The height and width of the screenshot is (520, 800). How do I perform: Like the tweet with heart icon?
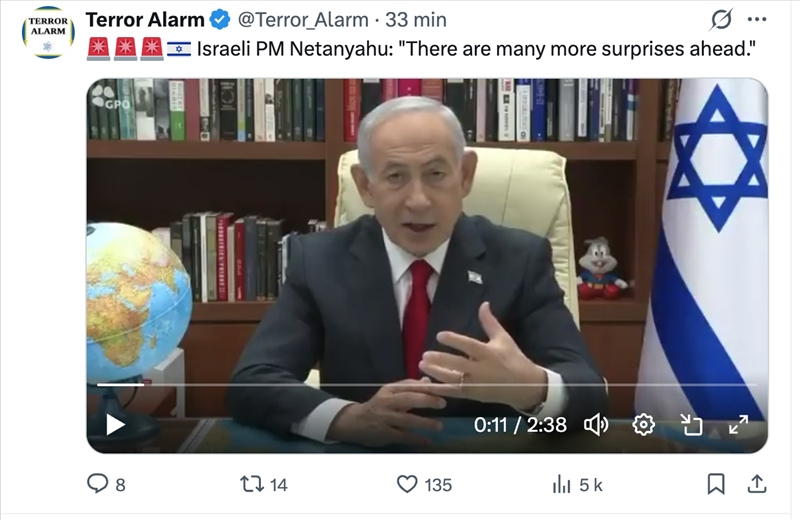407,484
